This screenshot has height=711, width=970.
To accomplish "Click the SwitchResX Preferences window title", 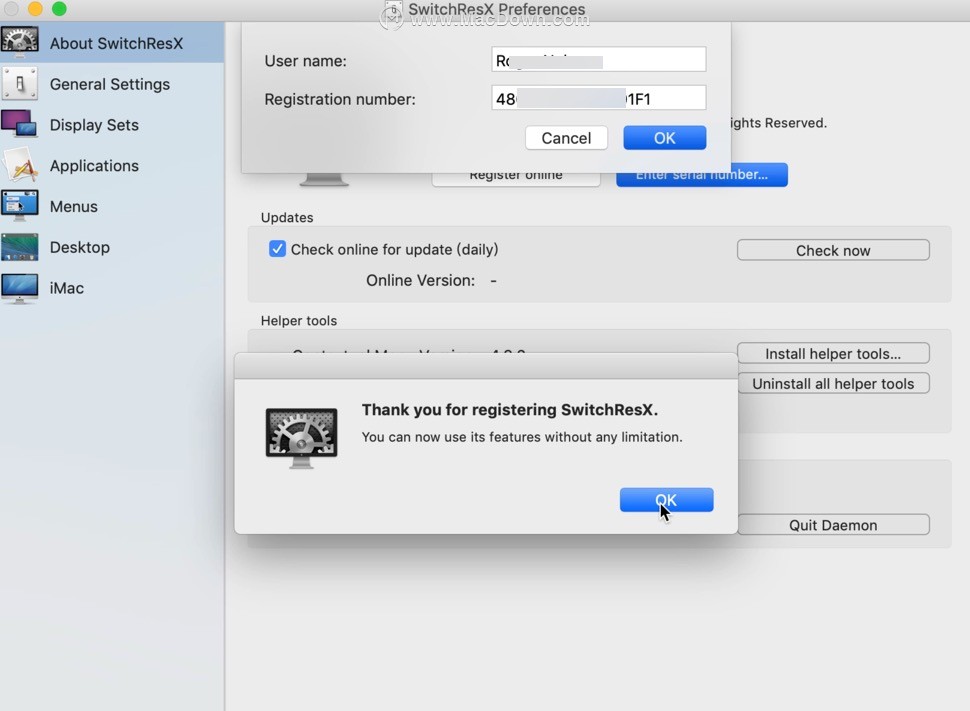I will pyautogui.click(x=496, y=9).
